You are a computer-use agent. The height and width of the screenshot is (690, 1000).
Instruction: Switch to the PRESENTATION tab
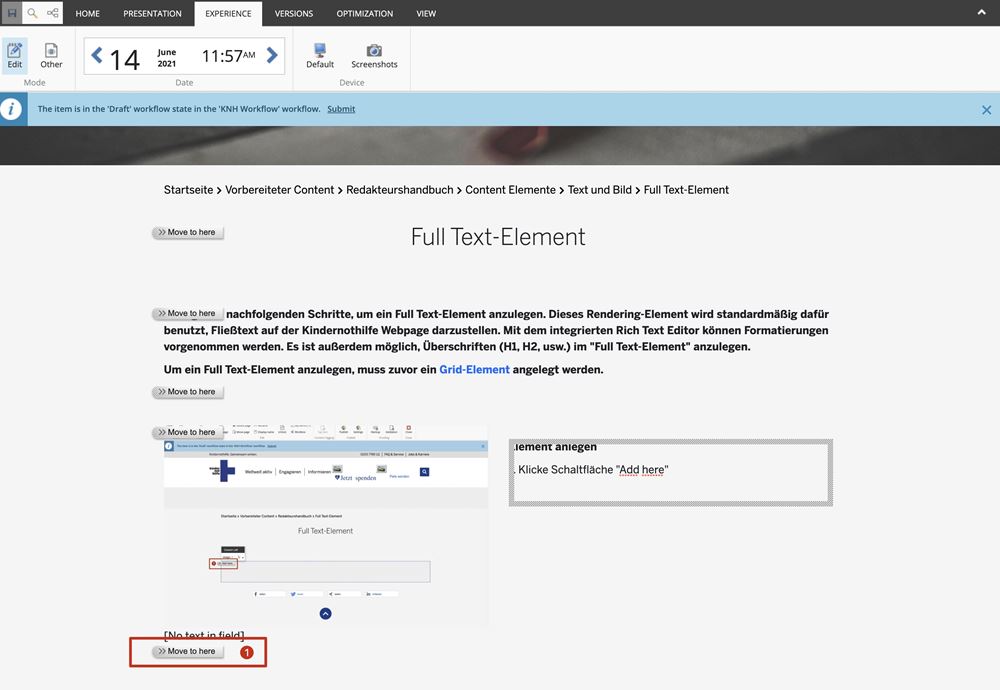(x=152, y=14)
